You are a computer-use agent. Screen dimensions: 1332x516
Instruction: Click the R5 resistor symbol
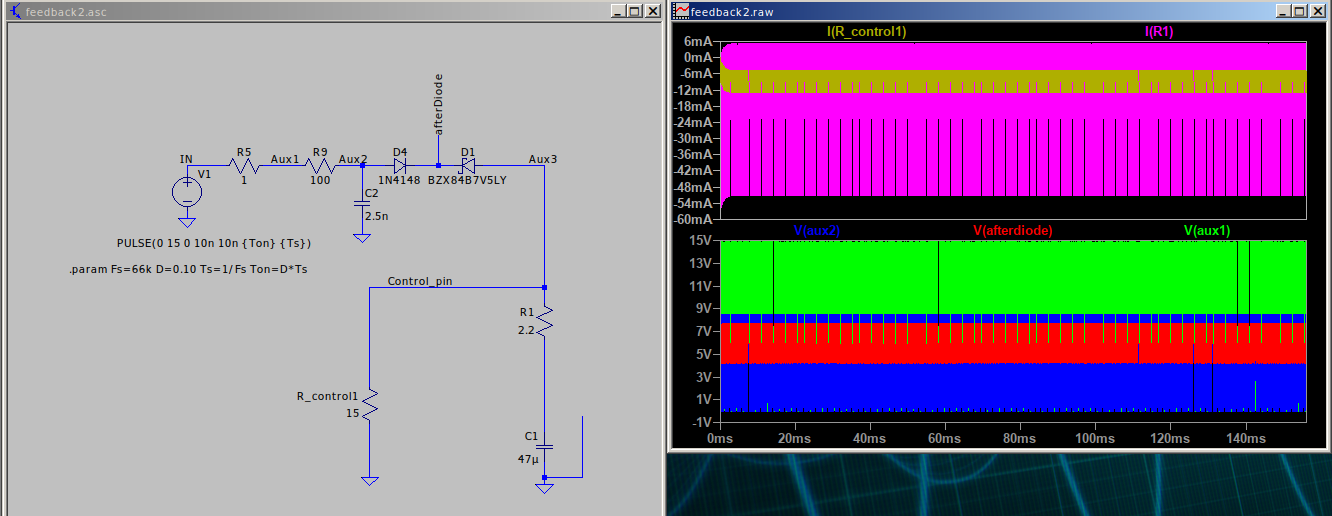point(243,166)
